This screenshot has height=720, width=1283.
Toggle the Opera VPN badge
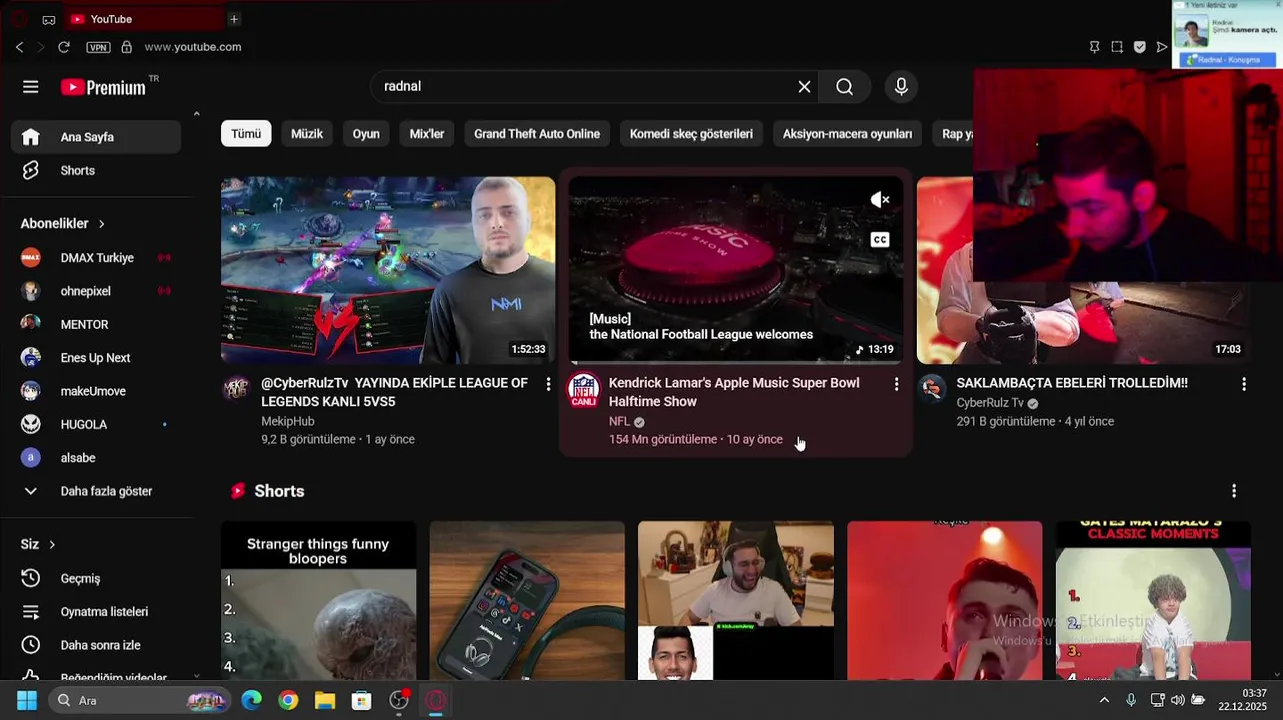click(x=98, y=47)
